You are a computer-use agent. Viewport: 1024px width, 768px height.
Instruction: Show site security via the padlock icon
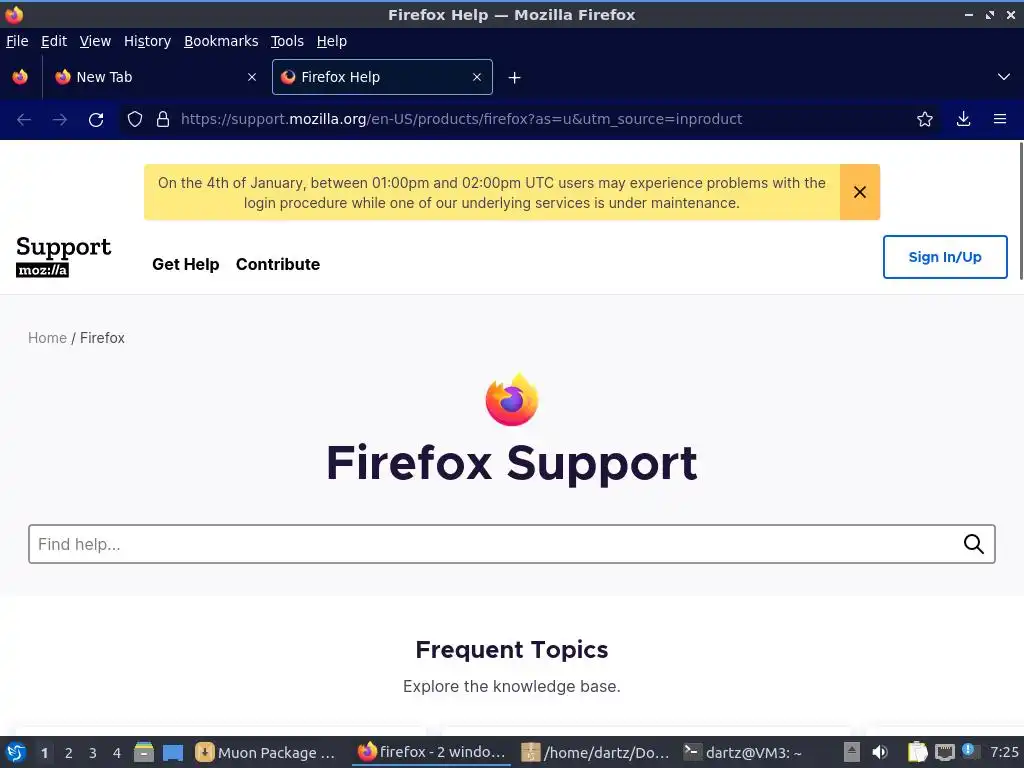point(163,120)
